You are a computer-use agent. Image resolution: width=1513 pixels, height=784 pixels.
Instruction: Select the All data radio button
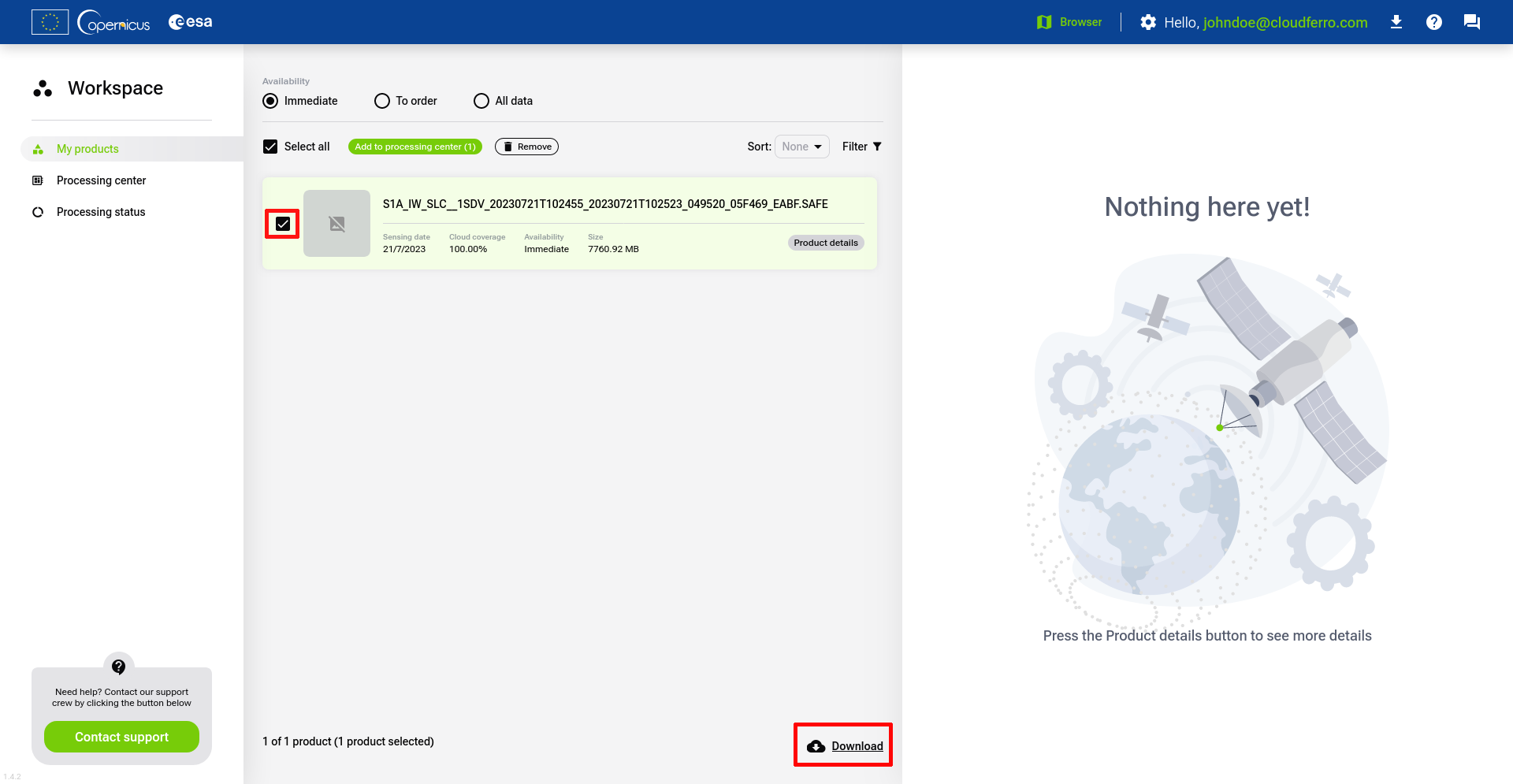[x=481, y=101]
